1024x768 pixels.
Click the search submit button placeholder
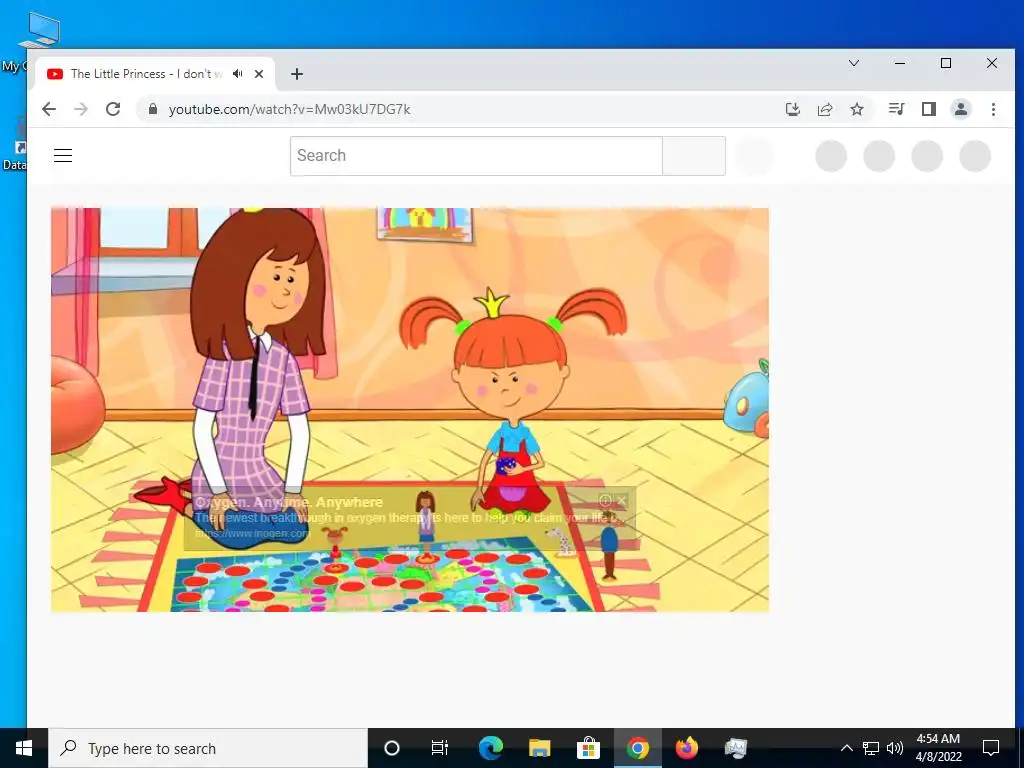(x=694, y=155)
